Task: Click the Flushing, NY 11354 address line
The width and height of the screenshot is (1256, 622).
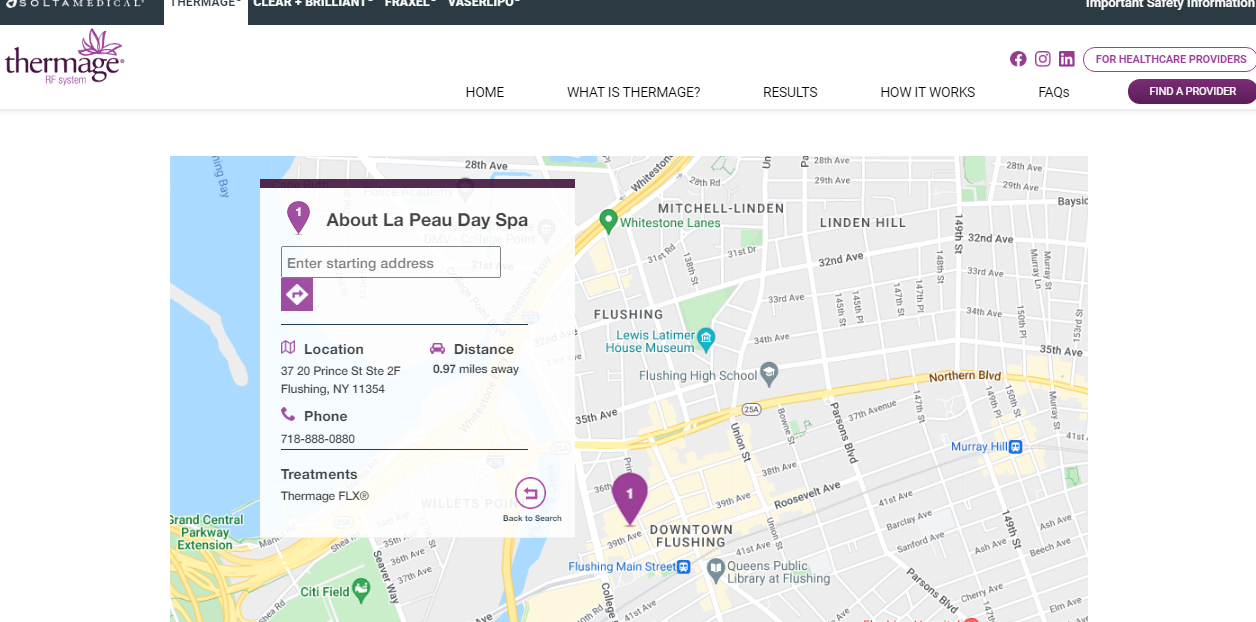Action: (333, 389)
